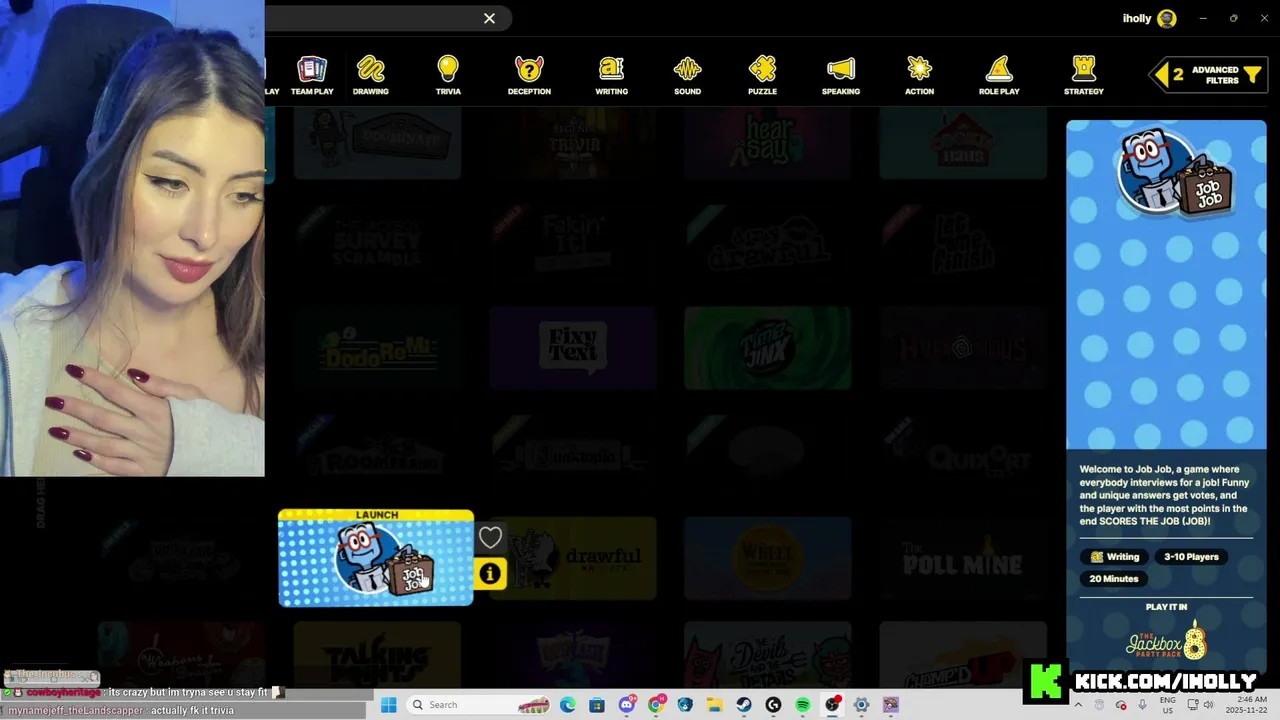1280x720 pixels.
Task: Click the microphone tray icon
Action: [1143, 705]
